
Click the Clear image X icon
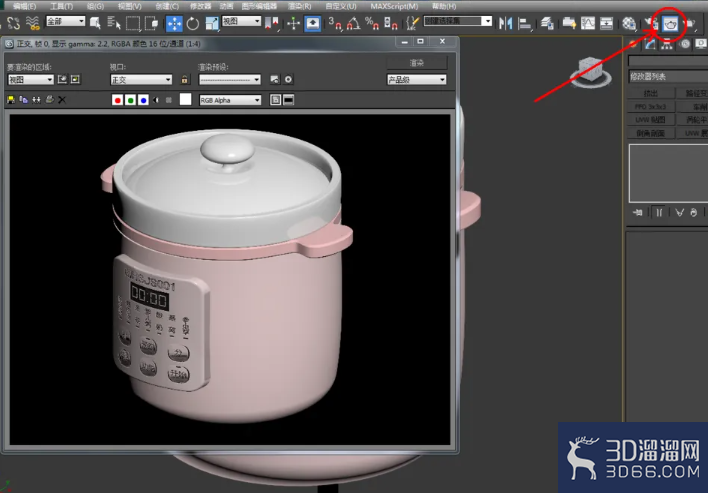pyautogui.click(x=62, y=100)
